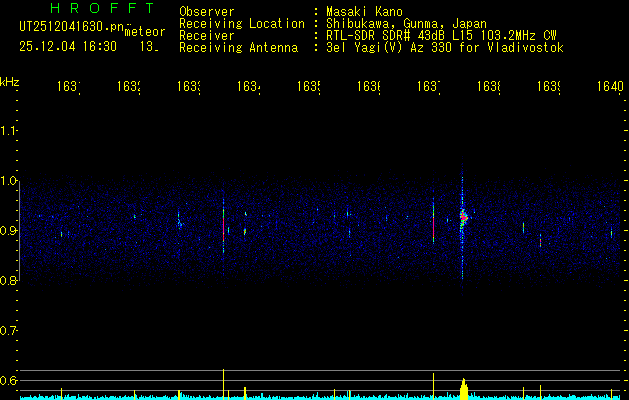629x400 pixels.
Task: Click the green HROFFT title text
Action: coord(103,8)
